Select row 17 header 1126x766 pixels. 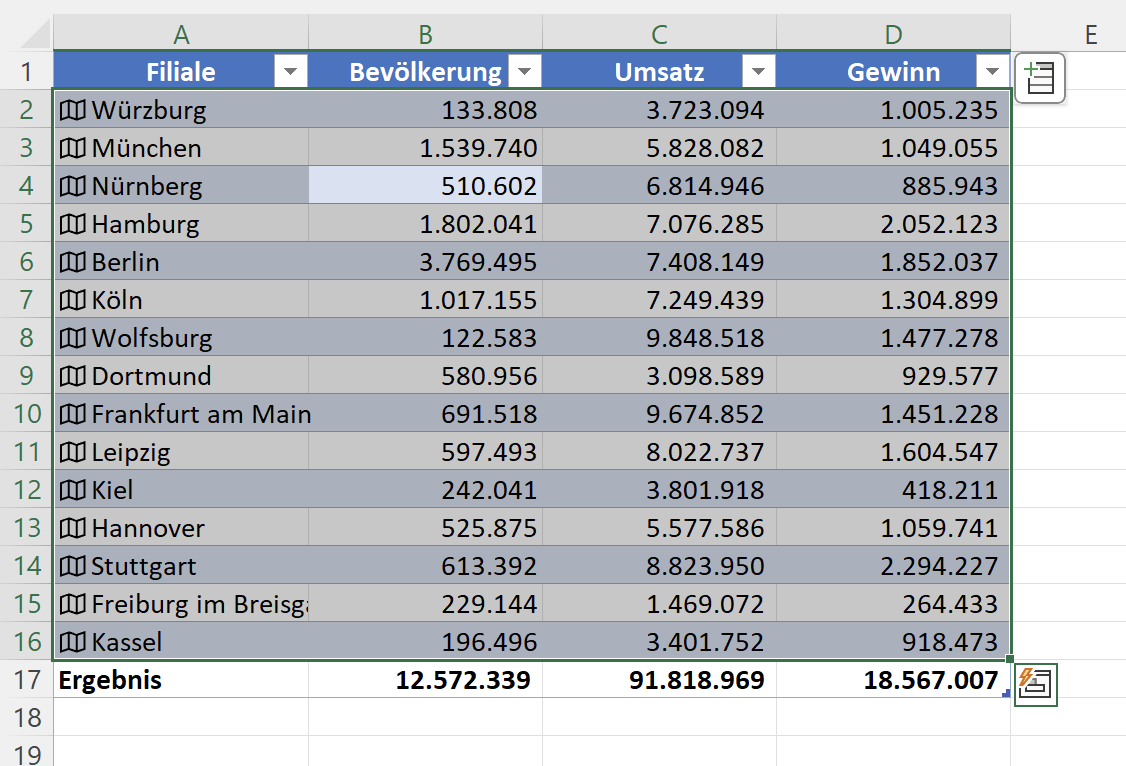(26, 679)
